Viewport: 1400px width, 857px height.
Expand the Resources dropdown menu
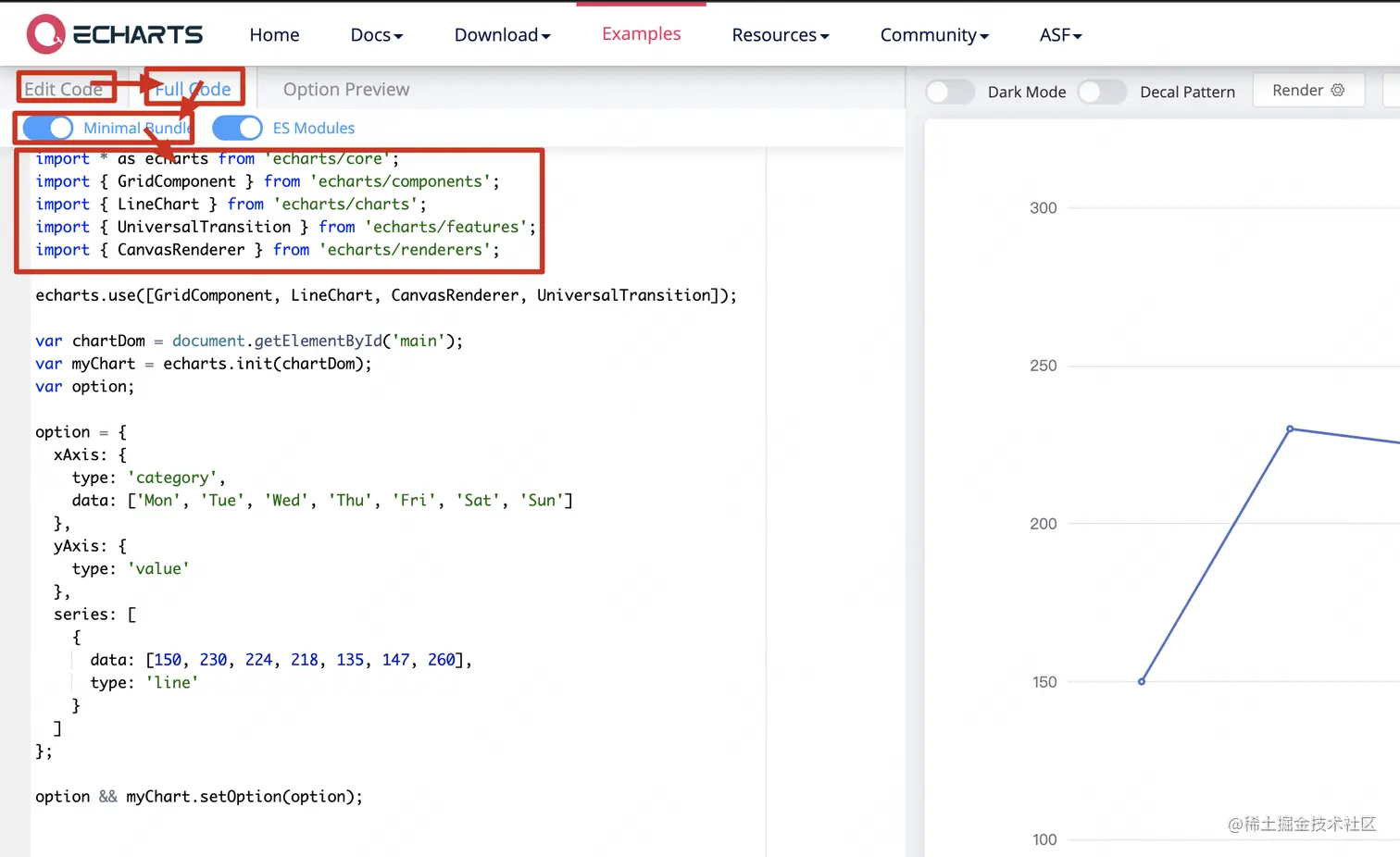[781, 35]
